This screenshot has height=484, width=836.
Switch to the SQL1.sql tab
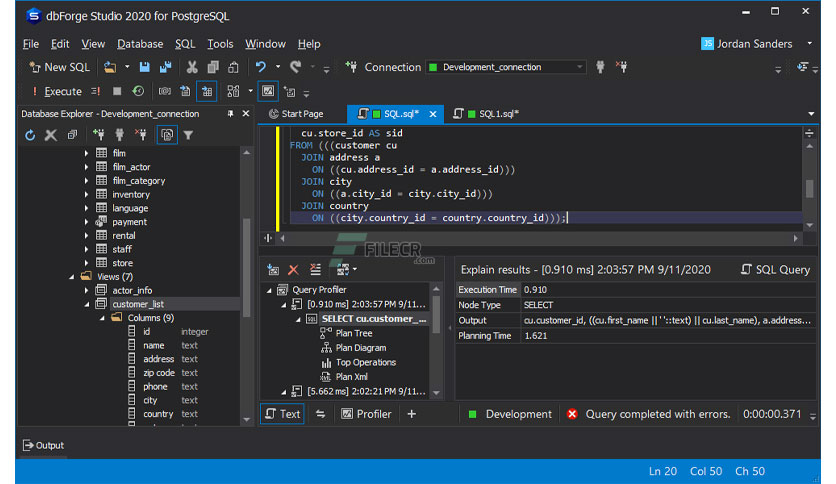pos(486,114)
